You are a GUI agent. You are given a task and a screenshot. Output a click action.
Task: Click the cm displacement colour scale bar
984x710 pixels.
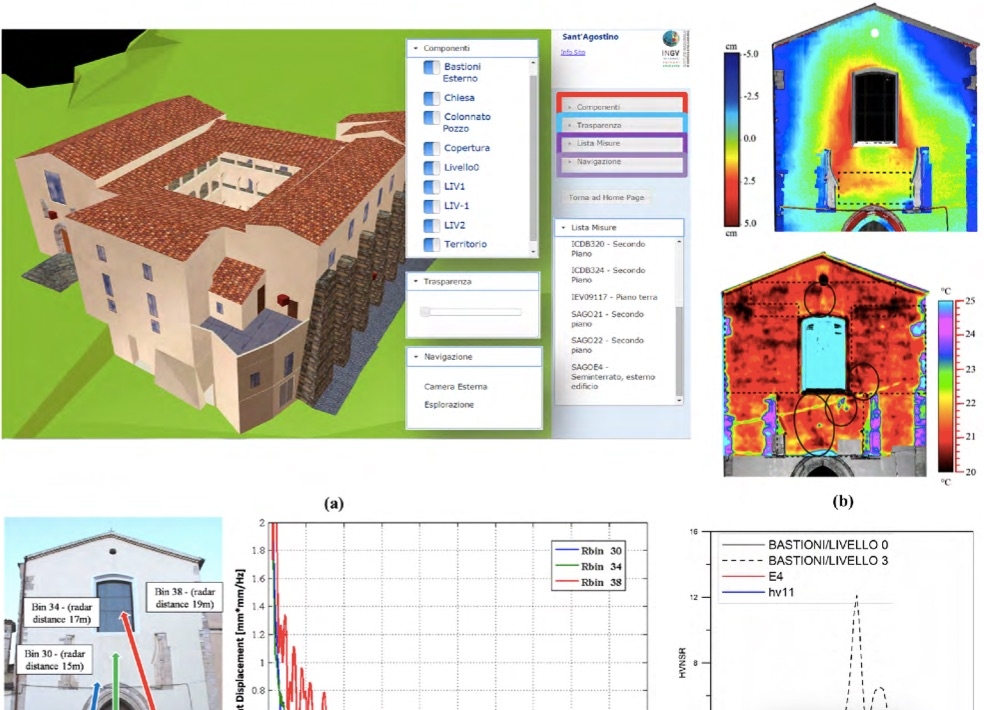[732, 139]
